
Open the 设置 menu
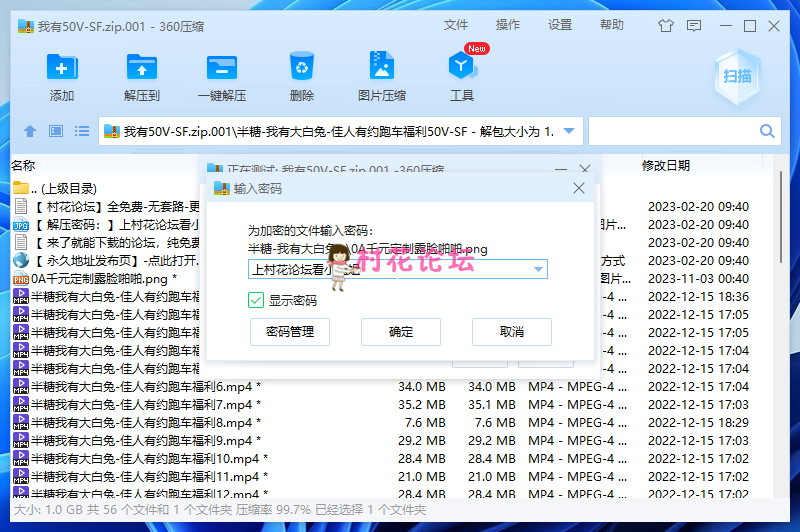coord(560,25)
